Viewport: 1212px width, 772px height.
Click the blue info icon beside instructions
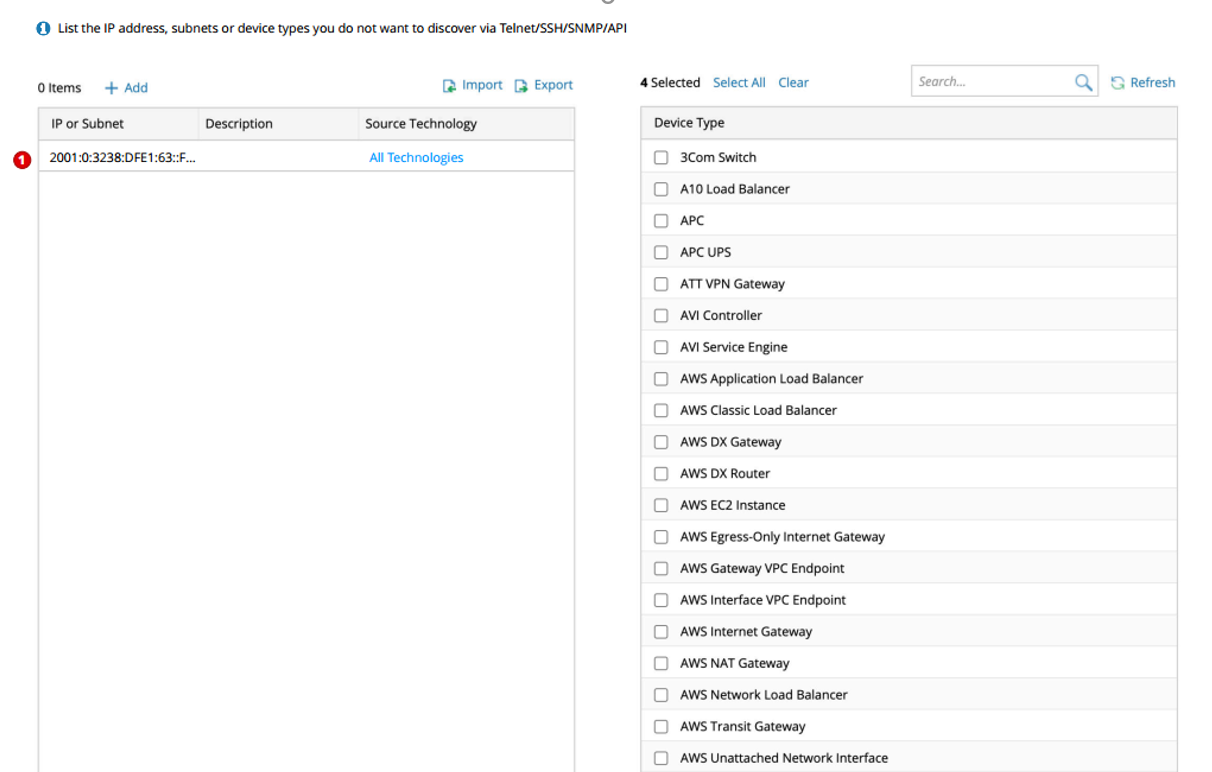point(44,29)
